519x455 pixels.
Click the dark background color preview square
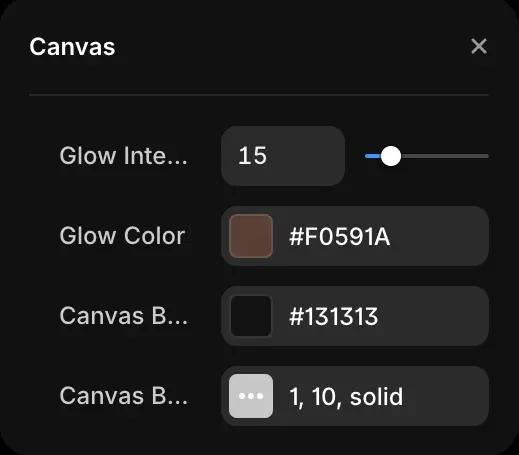point(251,316)
